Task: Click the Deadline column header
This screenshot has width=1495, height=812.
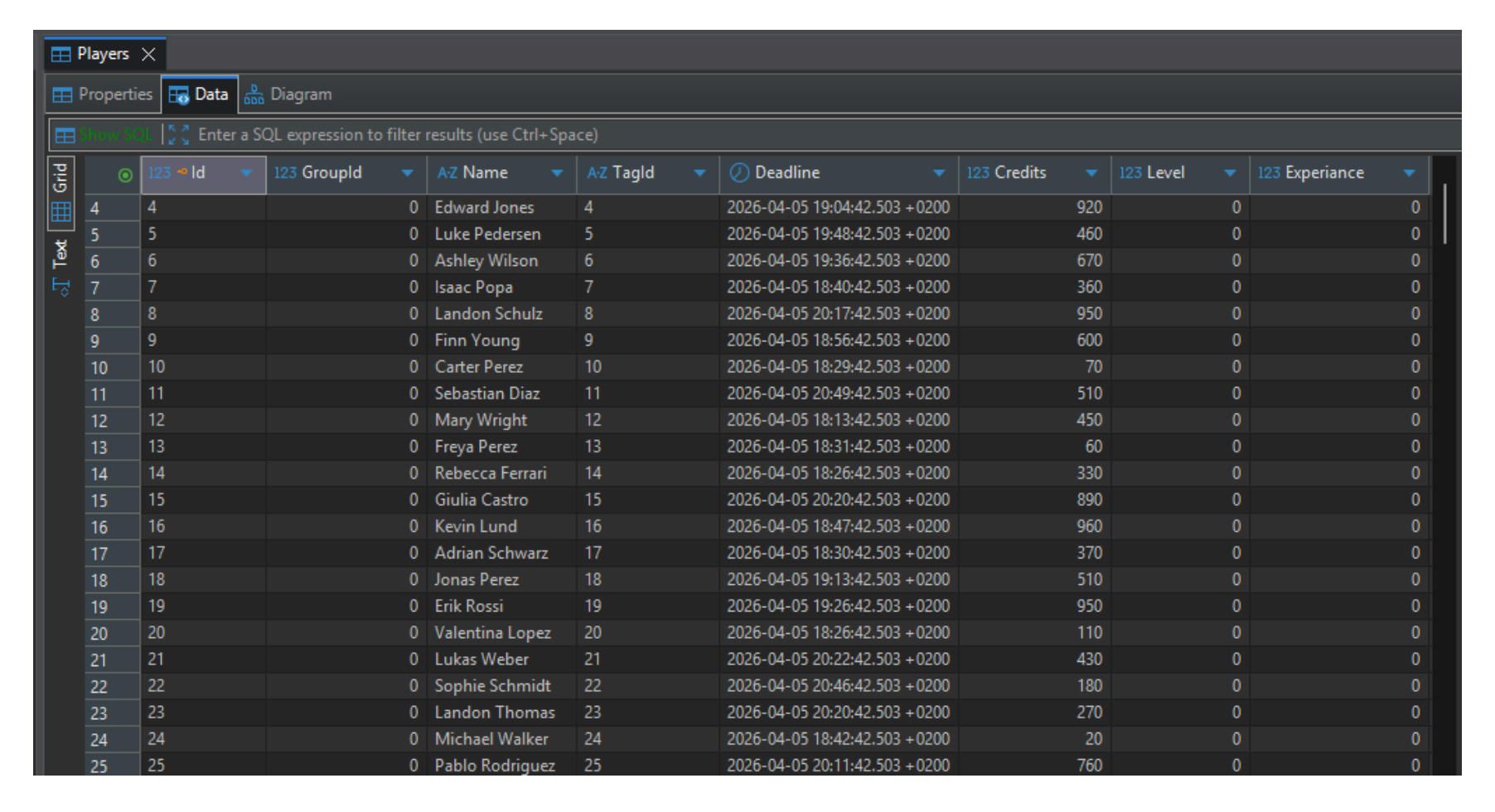Action: click(x=839, y=174)
